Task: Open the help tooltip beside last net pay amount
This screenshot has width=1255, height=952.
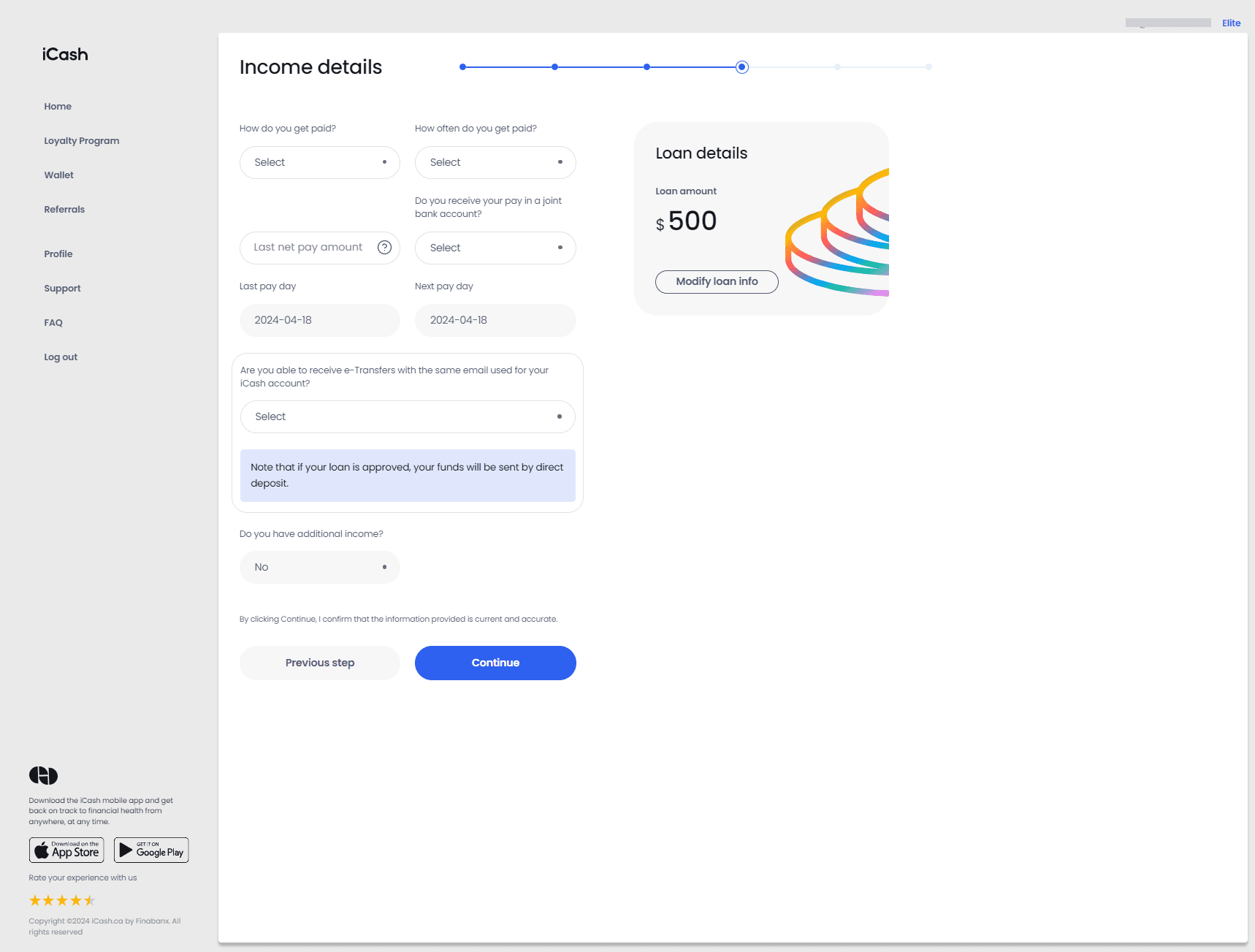Action: pos(384,248)
